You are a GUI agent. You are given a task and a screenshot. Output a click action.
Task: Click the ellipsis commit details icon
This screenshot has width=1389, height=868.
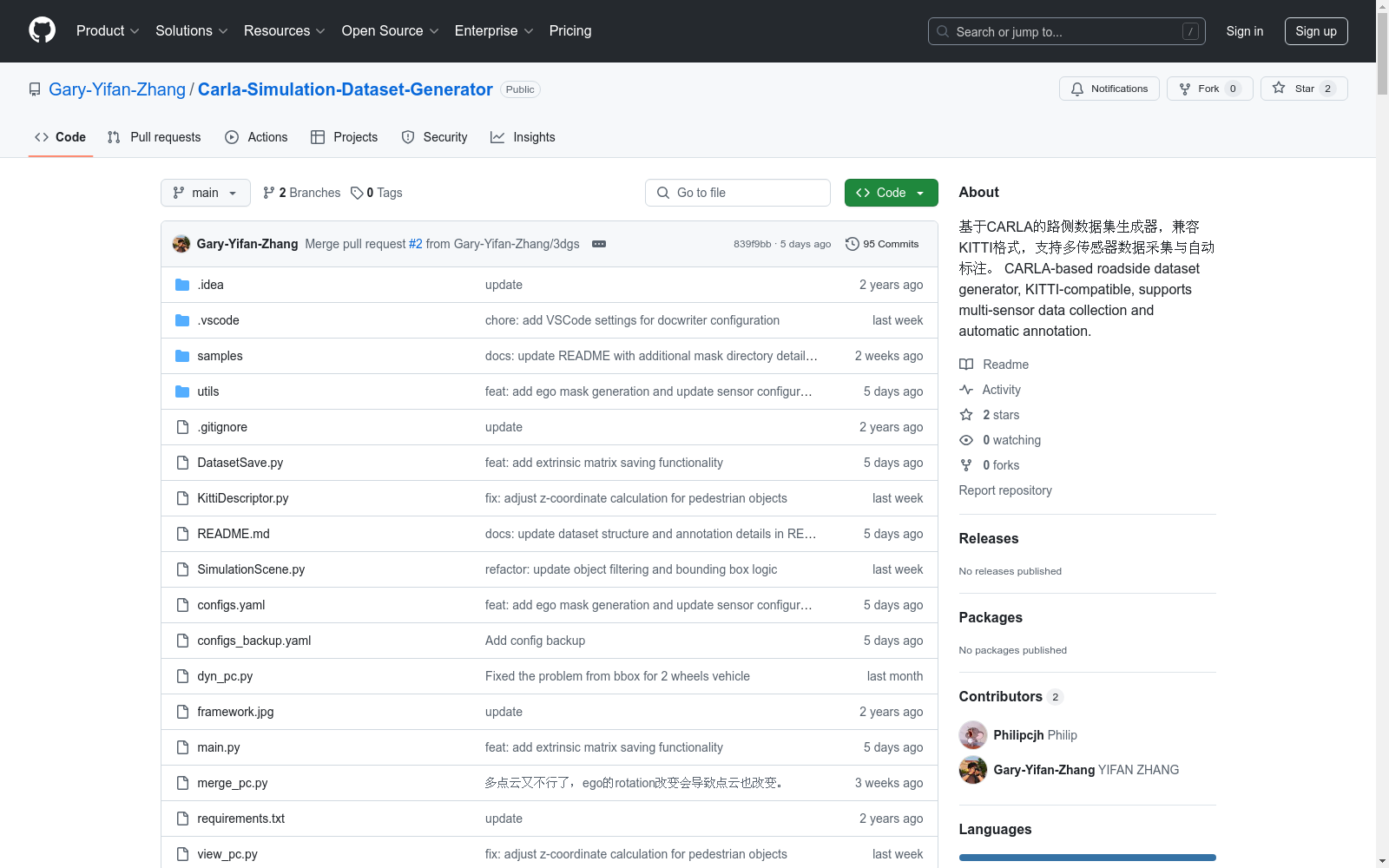[599, 244]
